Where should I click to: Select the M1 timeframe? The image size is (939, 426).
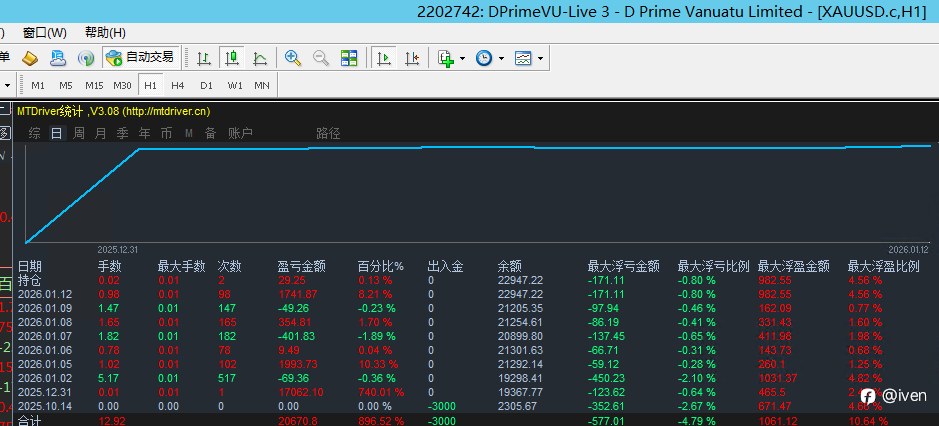point(38,86)
